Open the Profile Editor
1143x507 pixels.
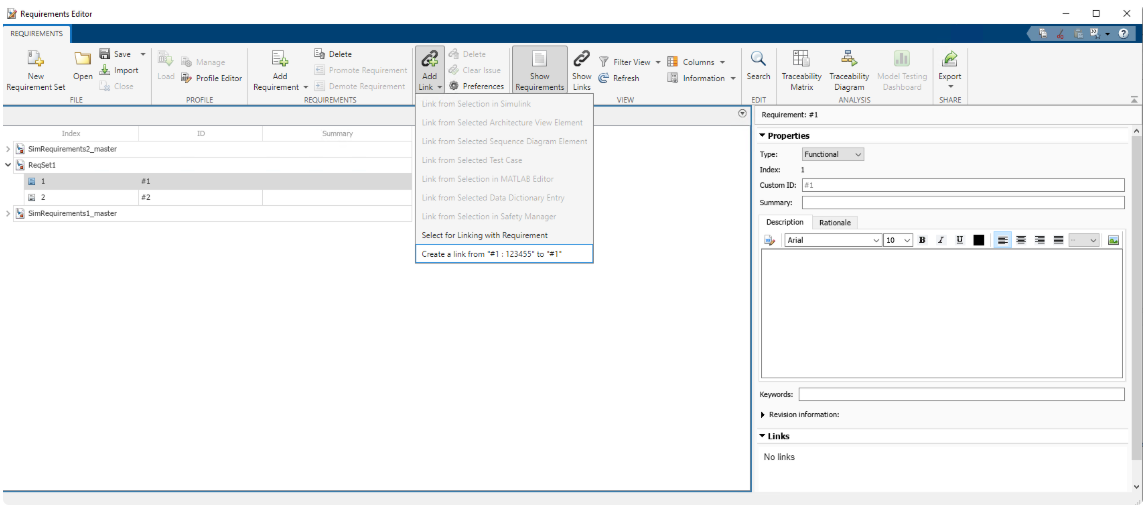(x=212, y=78)
